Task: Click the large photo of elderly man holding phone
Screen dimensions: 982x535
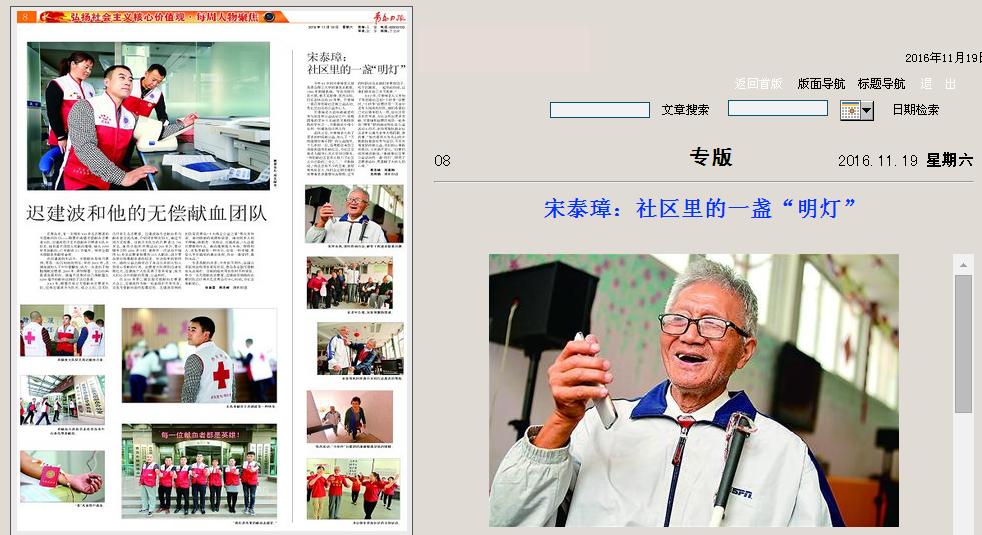Action: (693, 390)
